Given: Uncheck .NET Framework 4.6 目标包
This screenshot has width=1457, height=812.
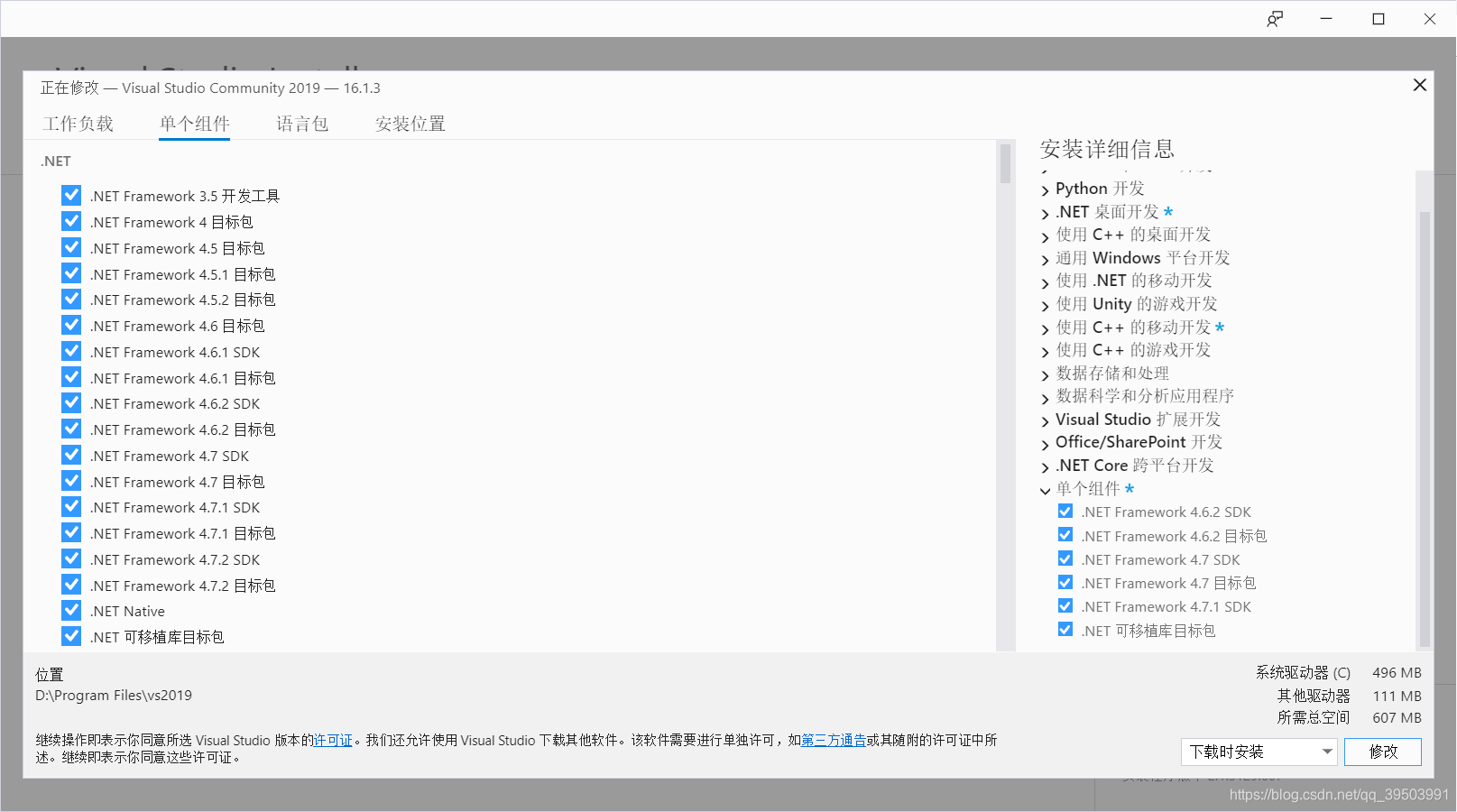Looking at the screenshot, I should 71,325.
